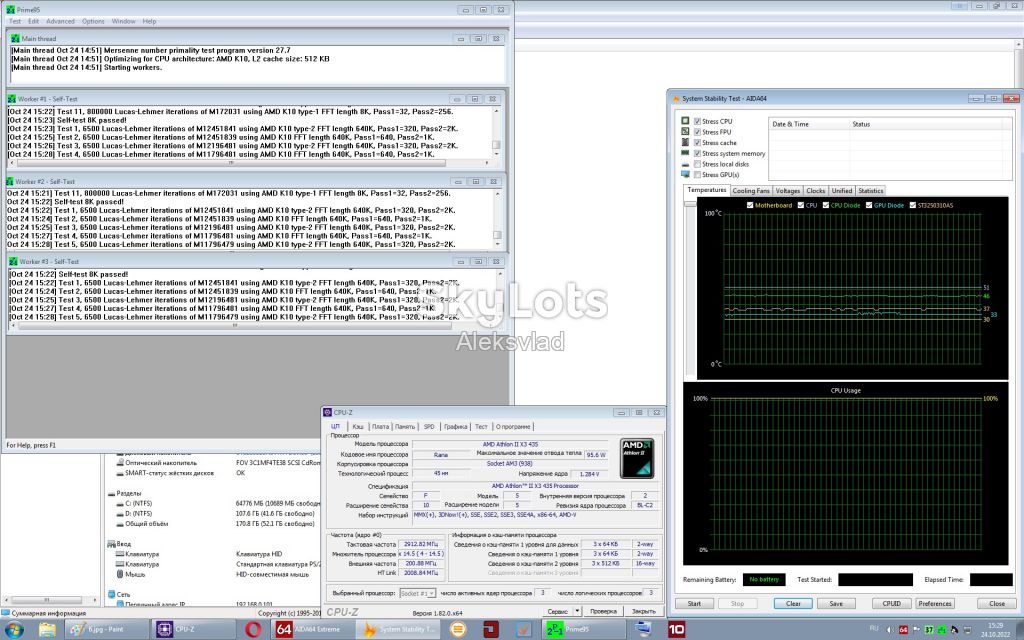Click the Start button in AIDA64
Viewport: 1024px width, 640px height.
coord(694,603)
